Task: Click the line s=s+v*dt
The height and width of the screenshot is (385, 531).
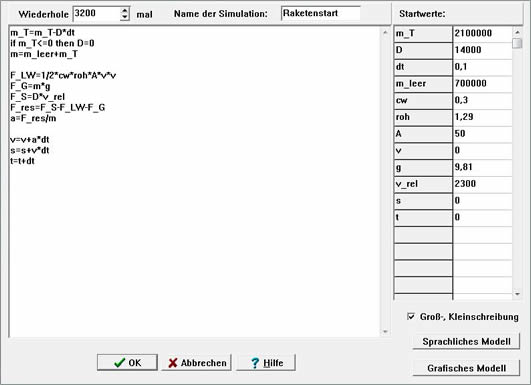Action: coord(30,150)
